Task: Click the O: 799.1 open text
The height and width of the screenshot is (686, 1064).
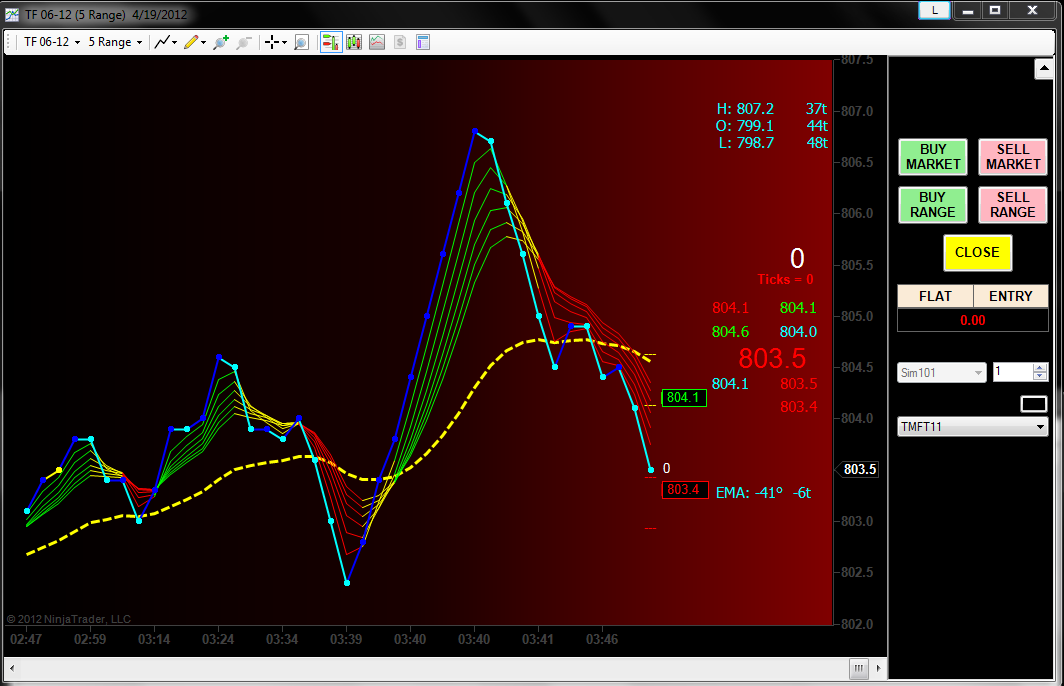Action: point(744,126)
